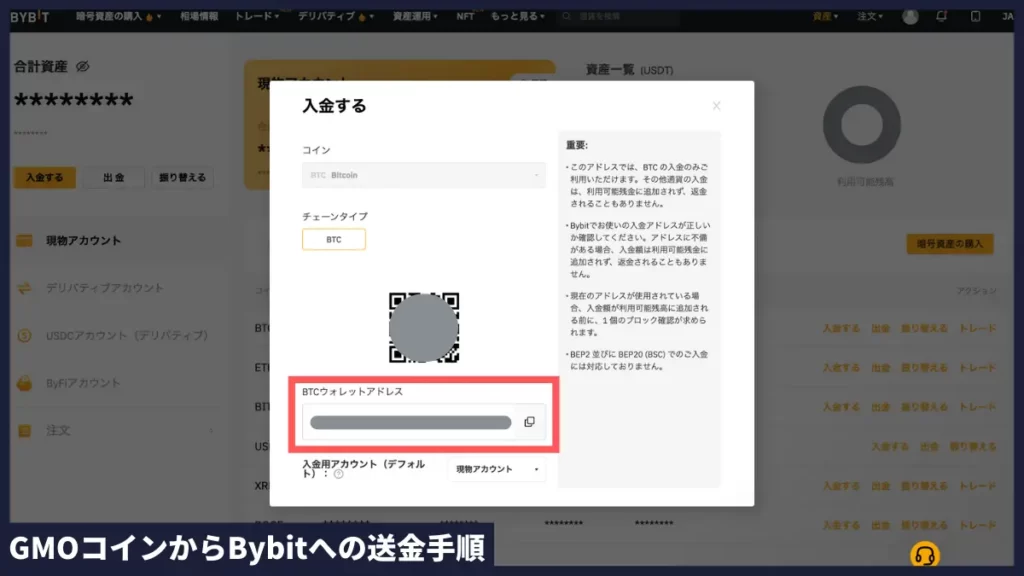Go to 相場情報 in the top navigation
The width and height of the screenshot is (1024, 576).
click(x=199, y=16)
